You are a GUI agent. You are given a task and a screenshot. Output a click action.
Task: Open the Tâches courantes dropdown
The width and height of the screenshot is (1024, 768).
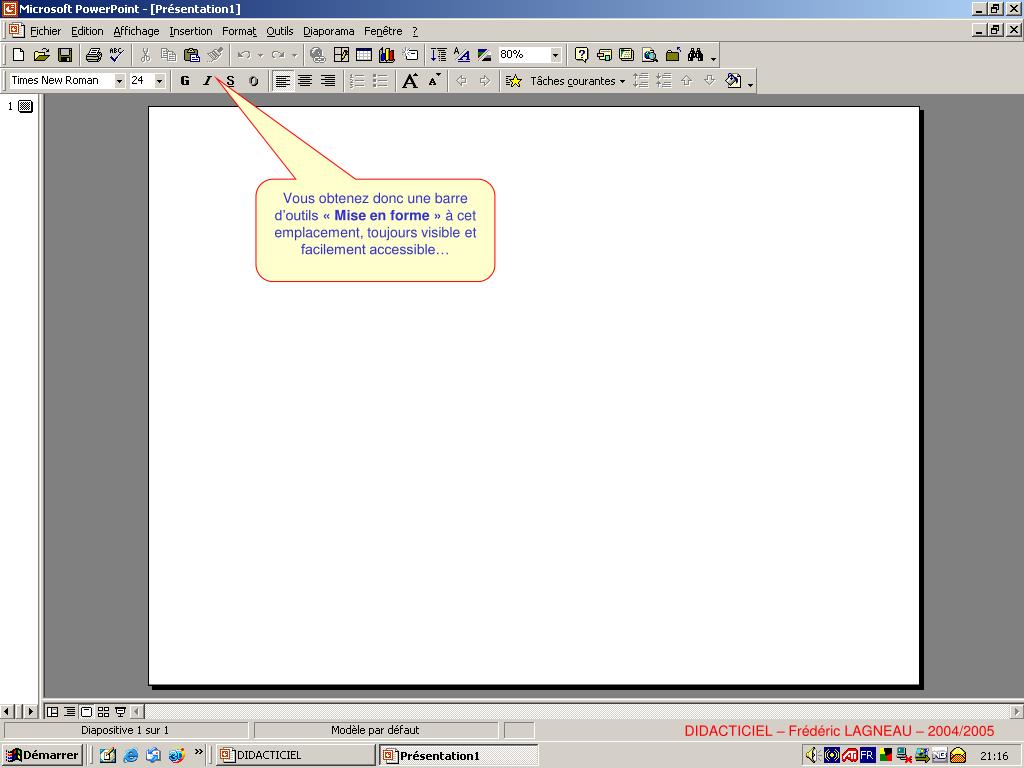click(x=577, y=81)
